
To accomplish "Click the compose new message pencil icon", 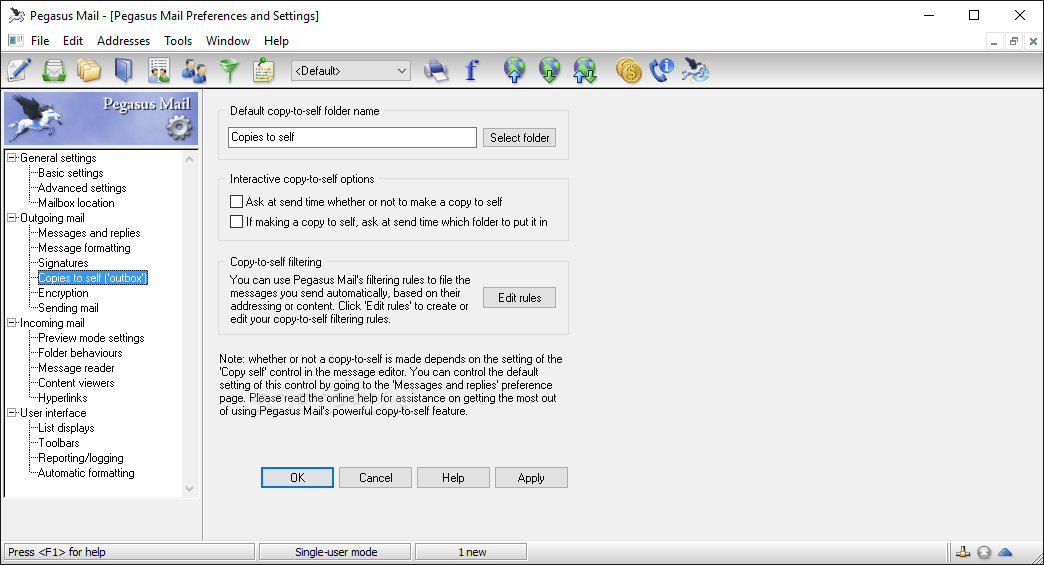I will 19,70.
